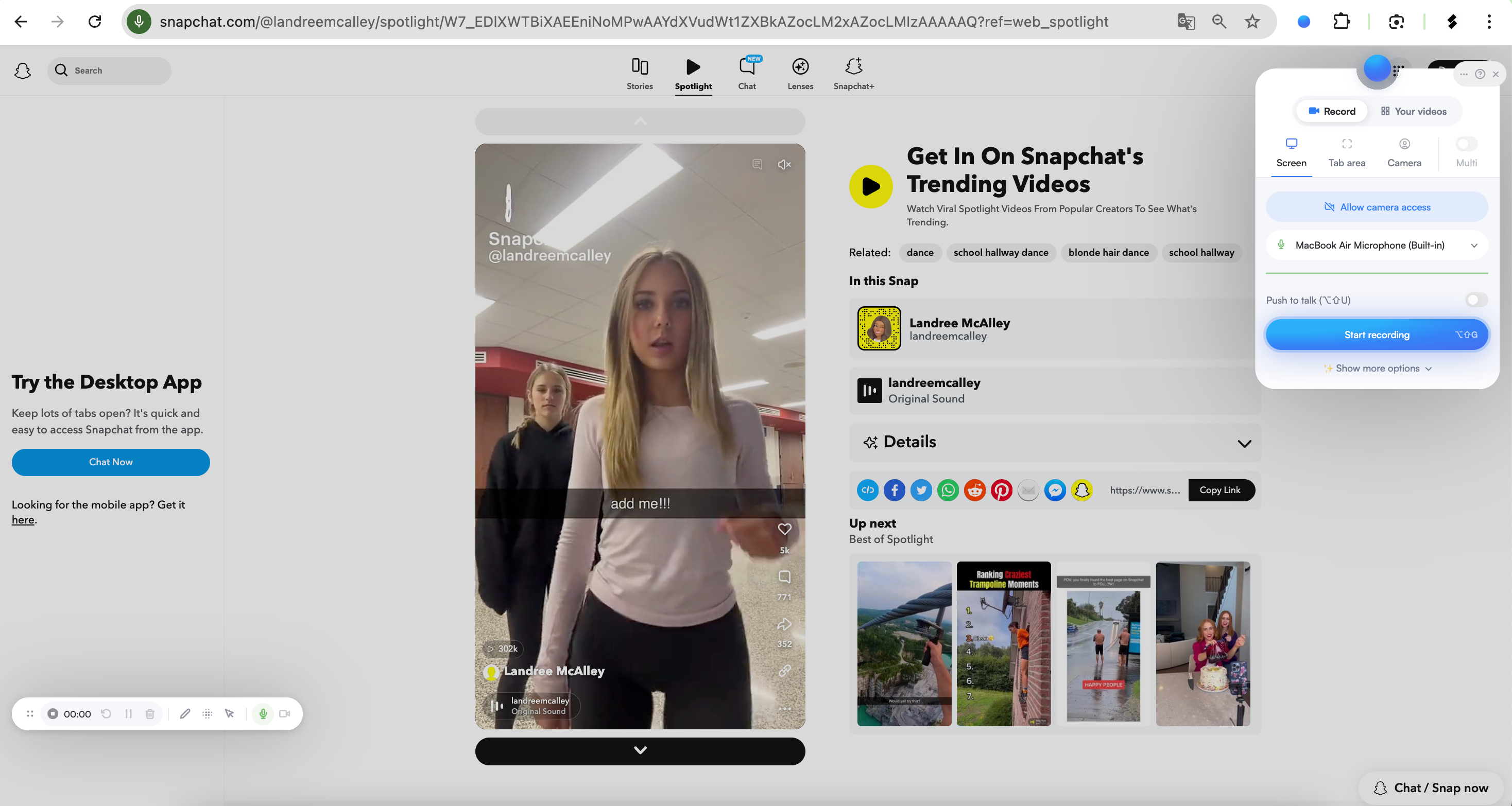Open the Snapchat+ page
The image size is (1512, 806).
click(853, 73)
